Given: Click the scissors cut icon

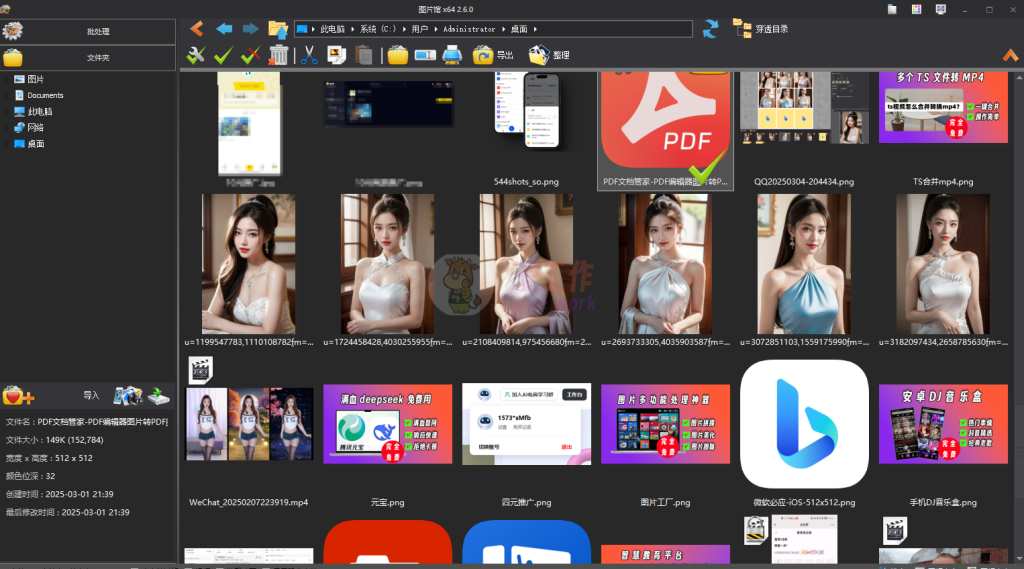Looking at the screenshot, I should [309, 55].
